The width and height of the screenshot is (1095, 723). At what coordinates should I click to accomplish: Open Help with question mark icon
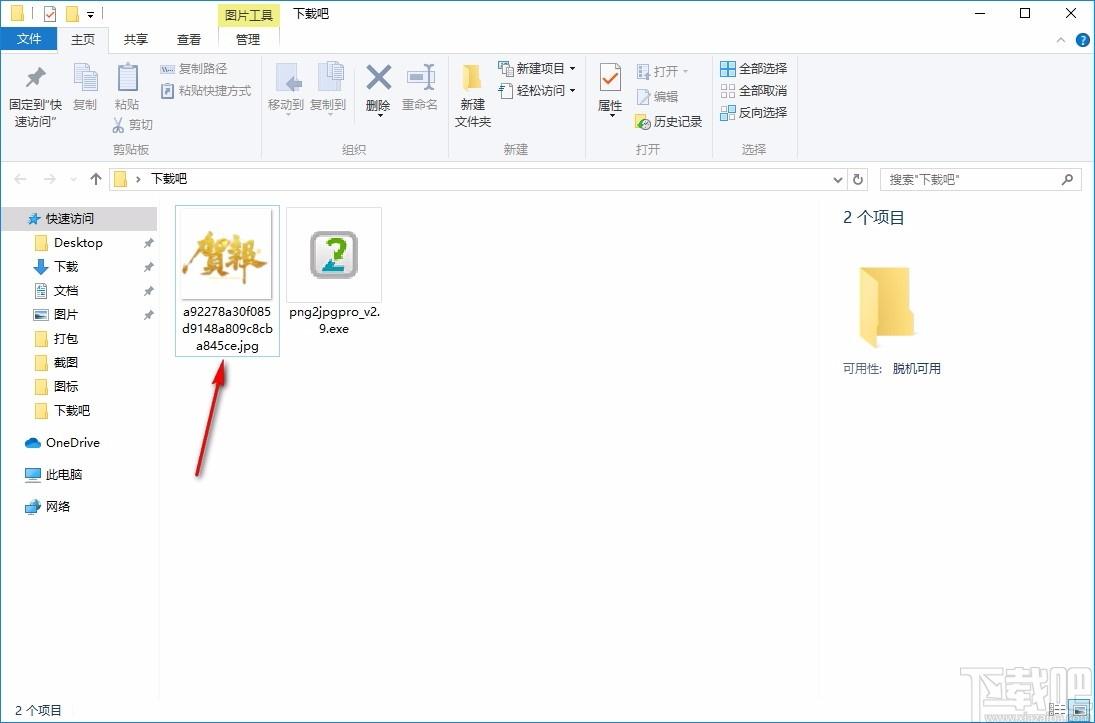1082,40
